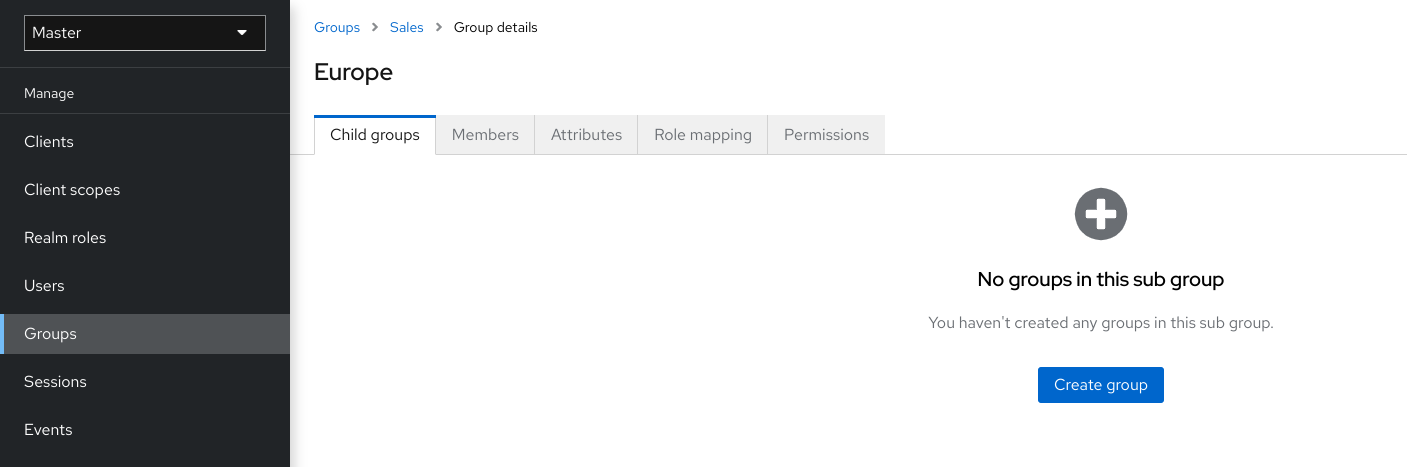
Task: Click the plus circle icon
Action: [1100, 214]
